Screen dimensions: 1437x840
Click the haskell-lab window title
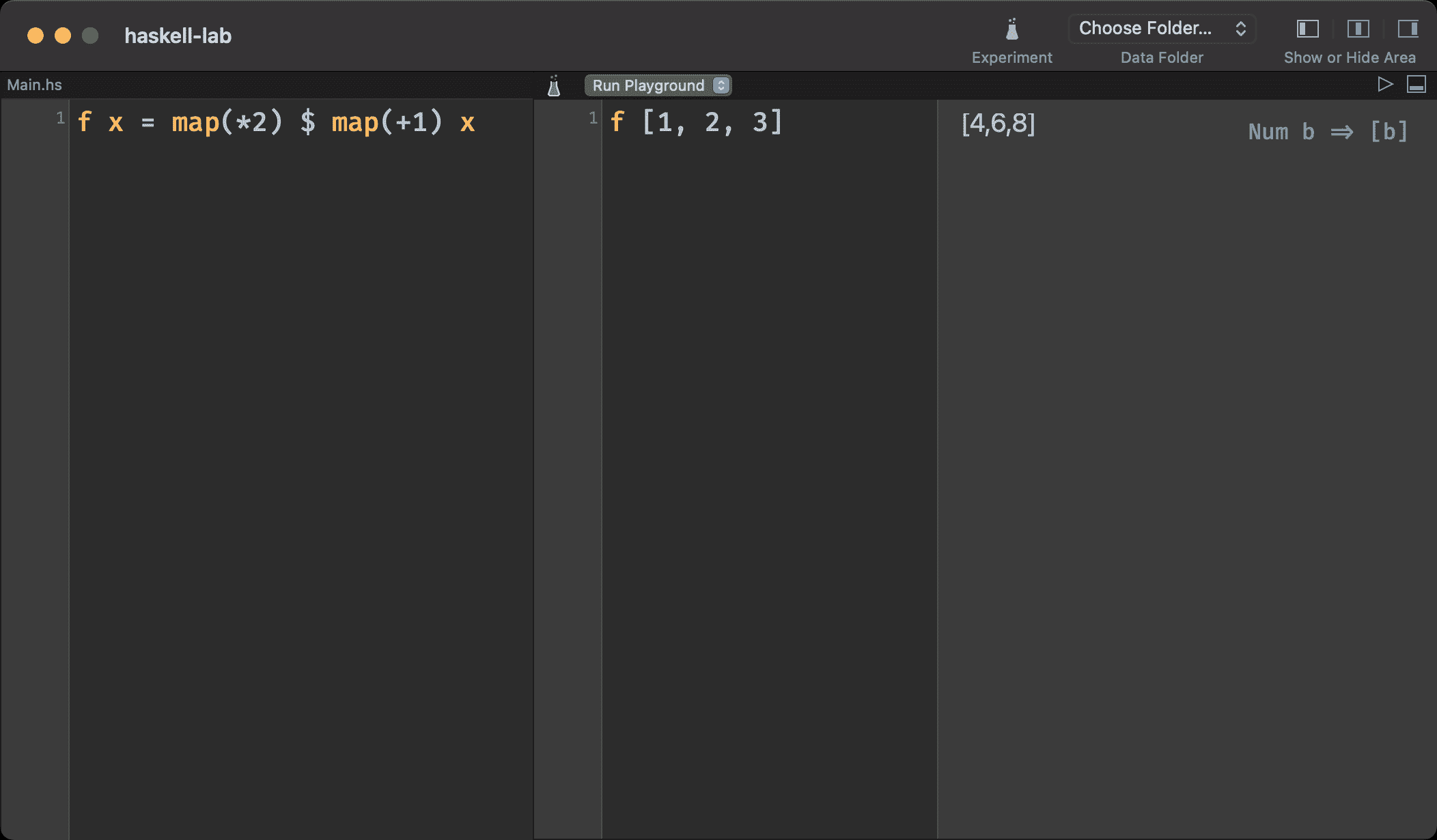(x=178, y=36)
